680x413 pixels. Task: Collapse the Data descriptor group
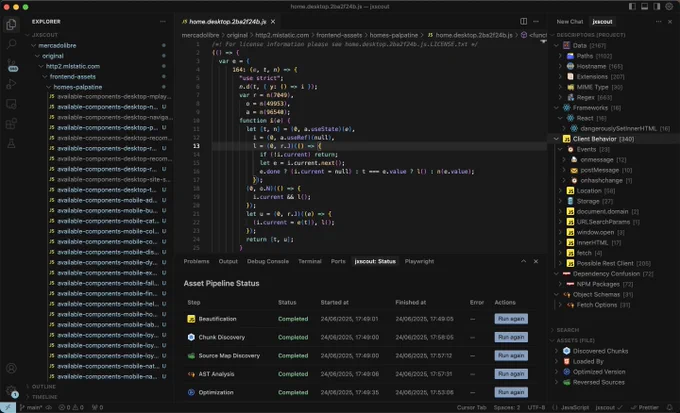tap(557, 46)
